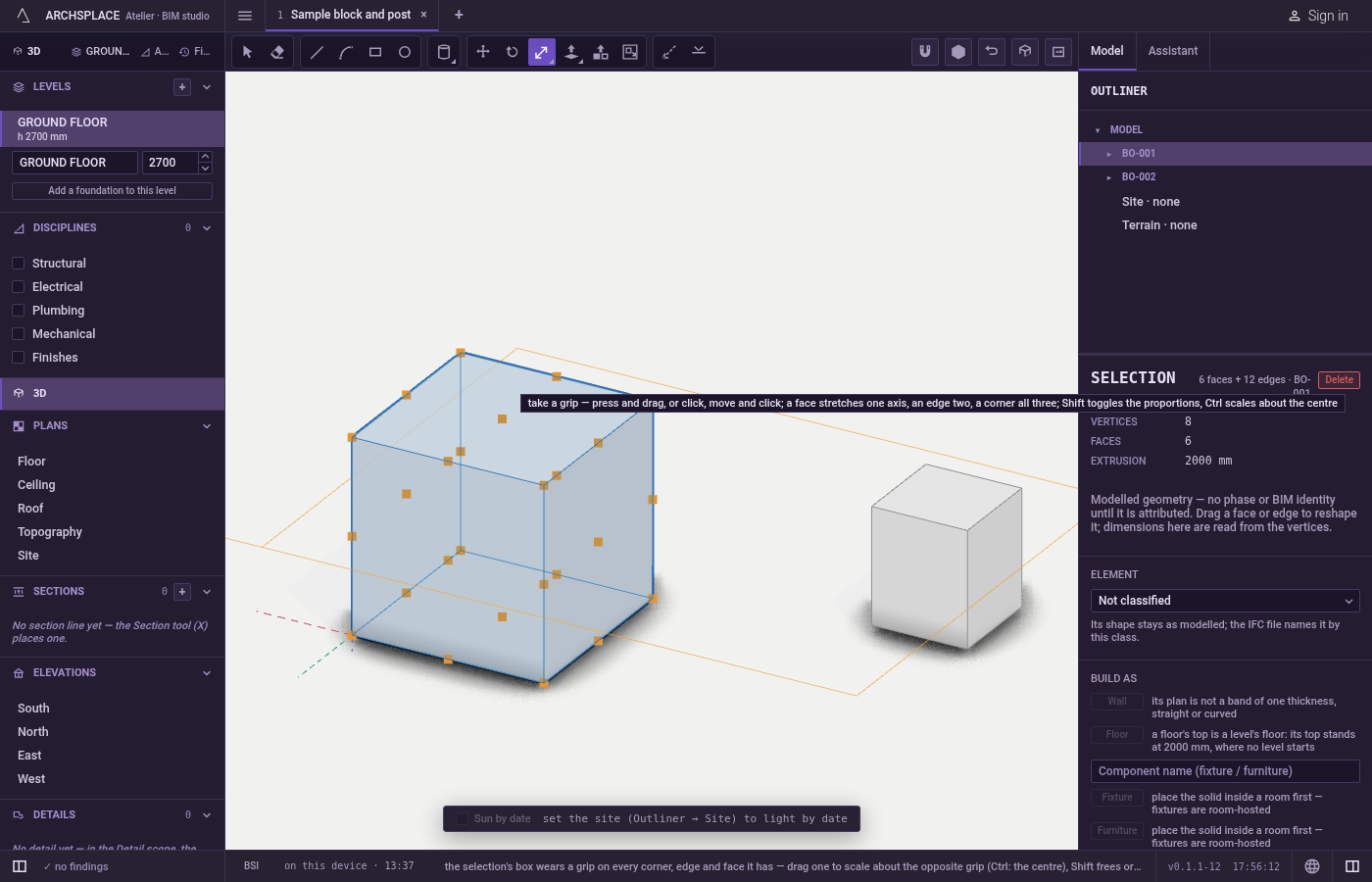Activate the arc drawing tool
The image size is (1372, 882).
[346, 52]
